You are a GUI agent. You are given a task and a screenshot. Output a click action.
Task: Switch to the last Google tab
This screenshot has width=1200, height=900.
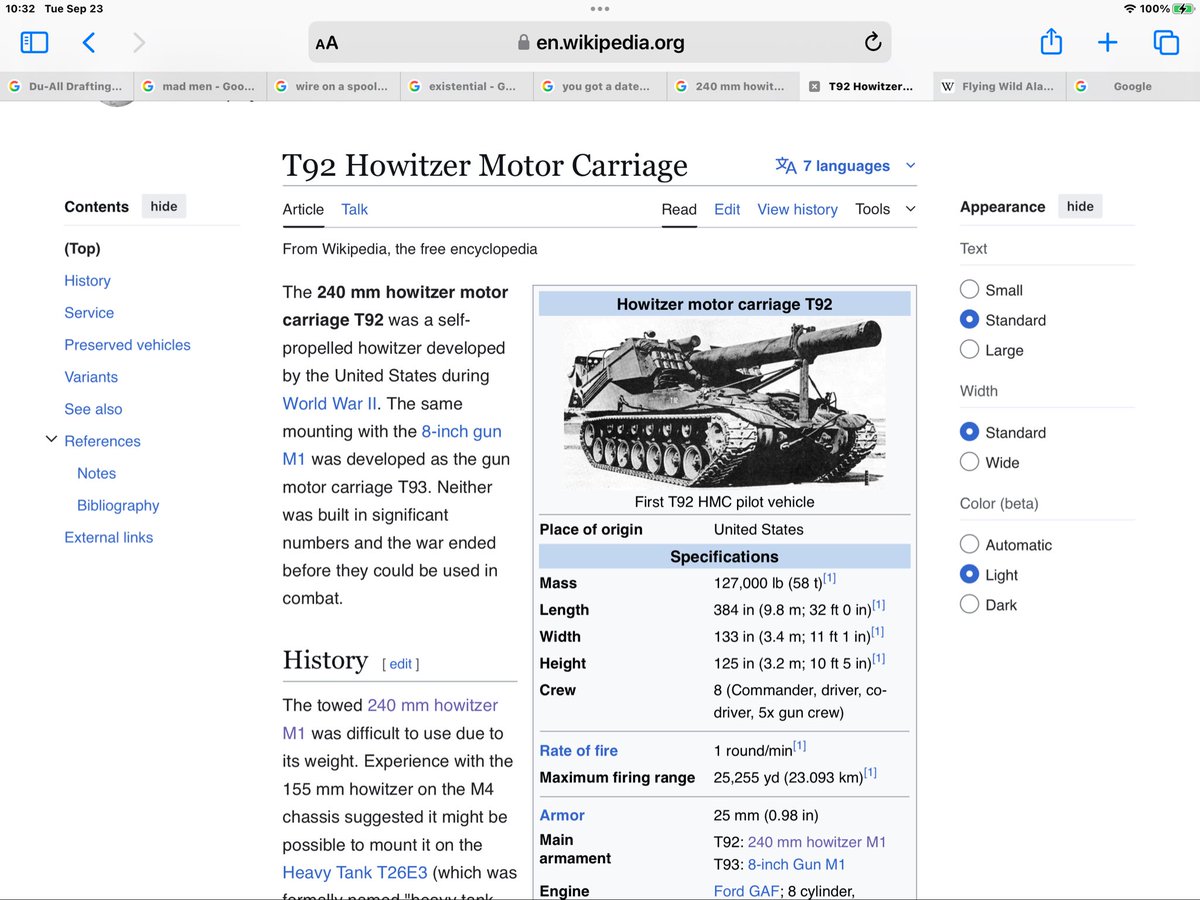[1133, 87]
